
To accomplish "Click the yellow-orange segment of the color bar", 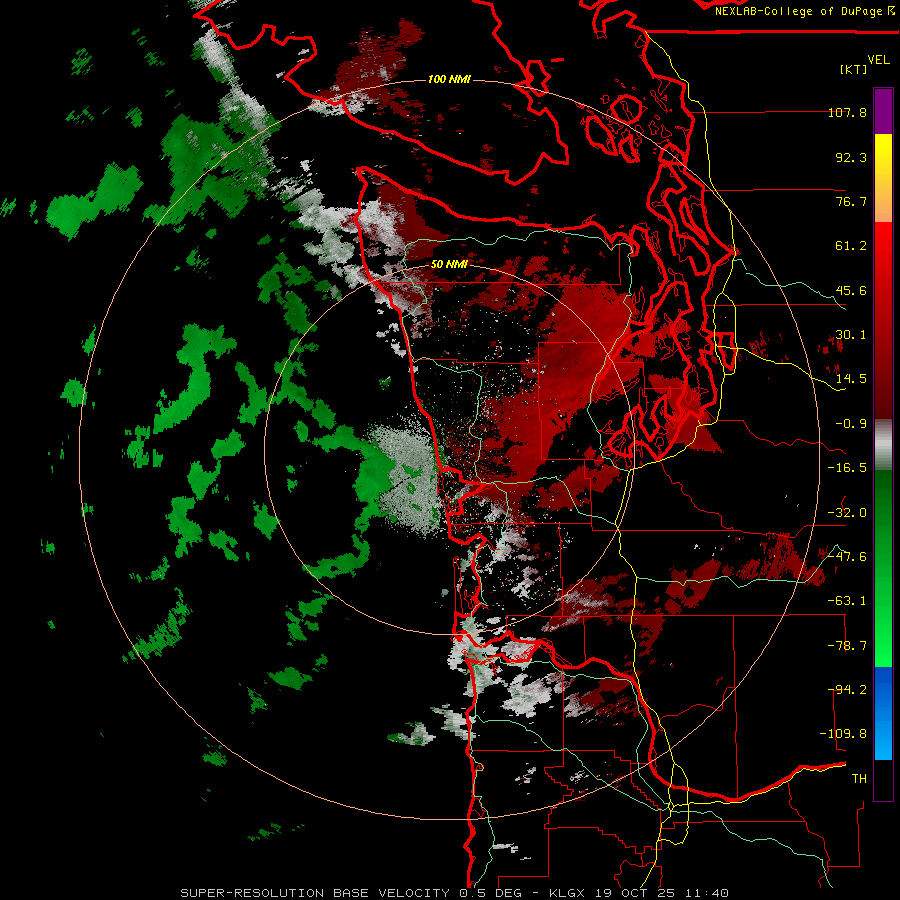I will point(883,178).
